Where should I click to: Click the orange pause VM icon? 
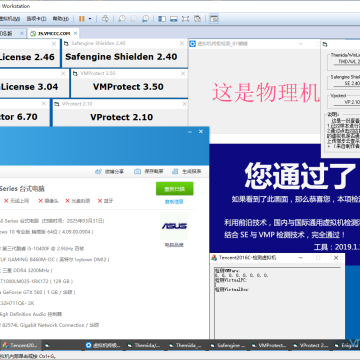point(82,19)
